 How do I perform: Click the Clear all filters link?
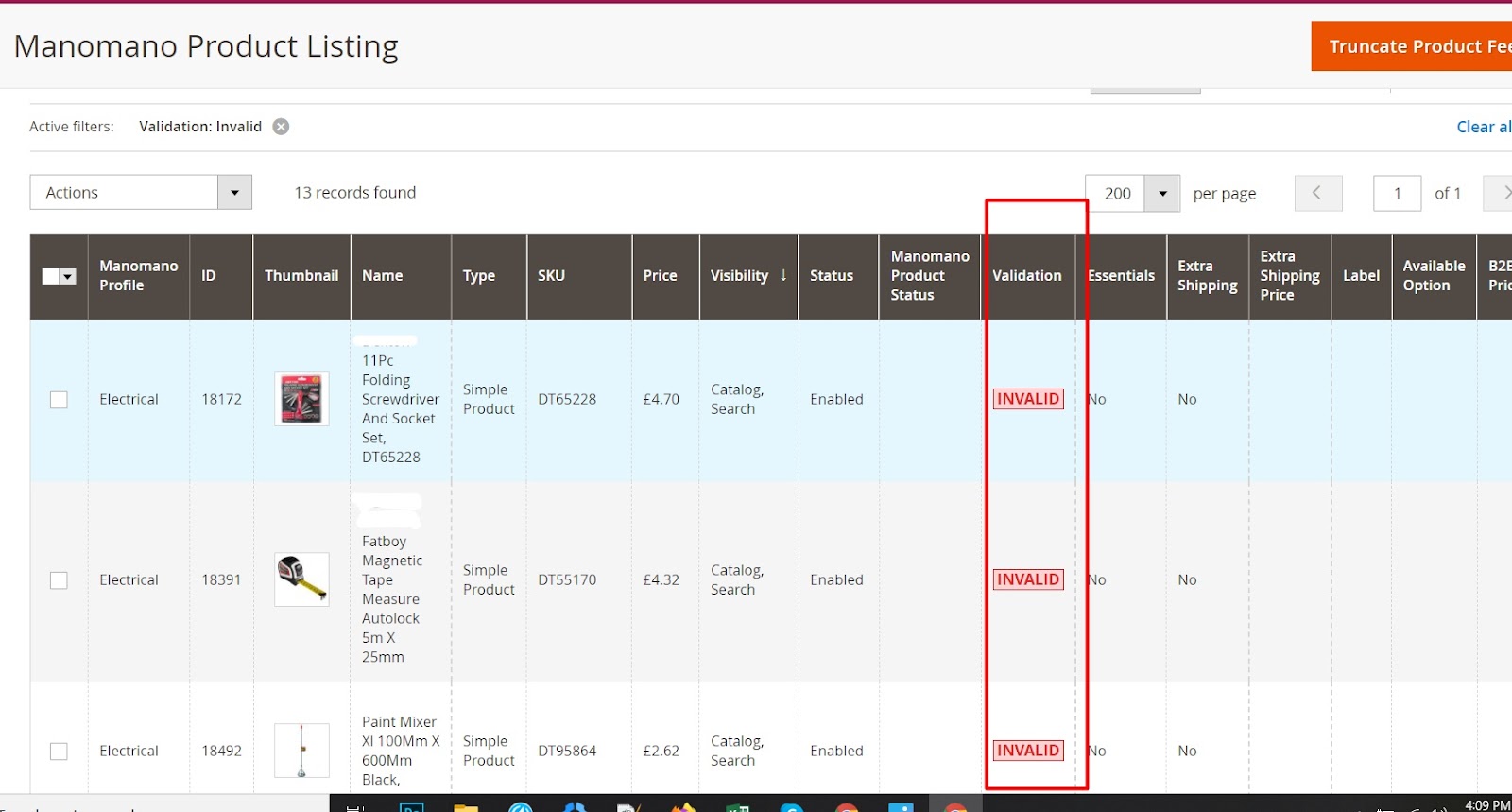[x=1484, y=127]
